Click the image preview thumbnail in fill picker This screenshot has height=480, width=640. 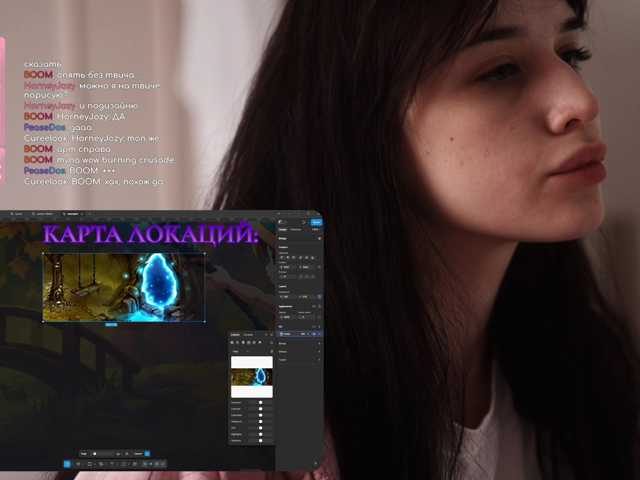(x=252, y=377)
